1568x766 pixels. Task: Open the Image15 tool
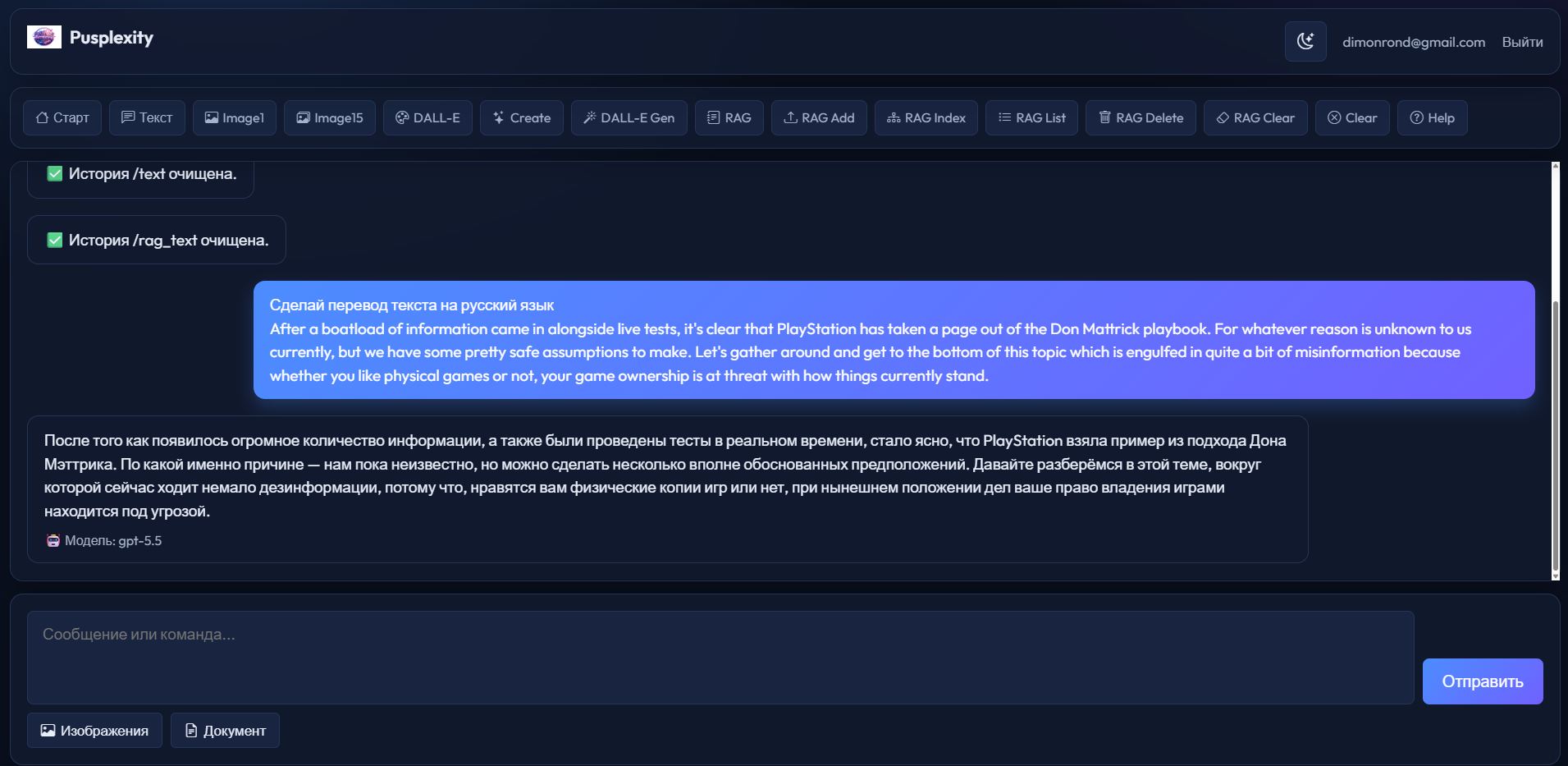tap(329, 117)
